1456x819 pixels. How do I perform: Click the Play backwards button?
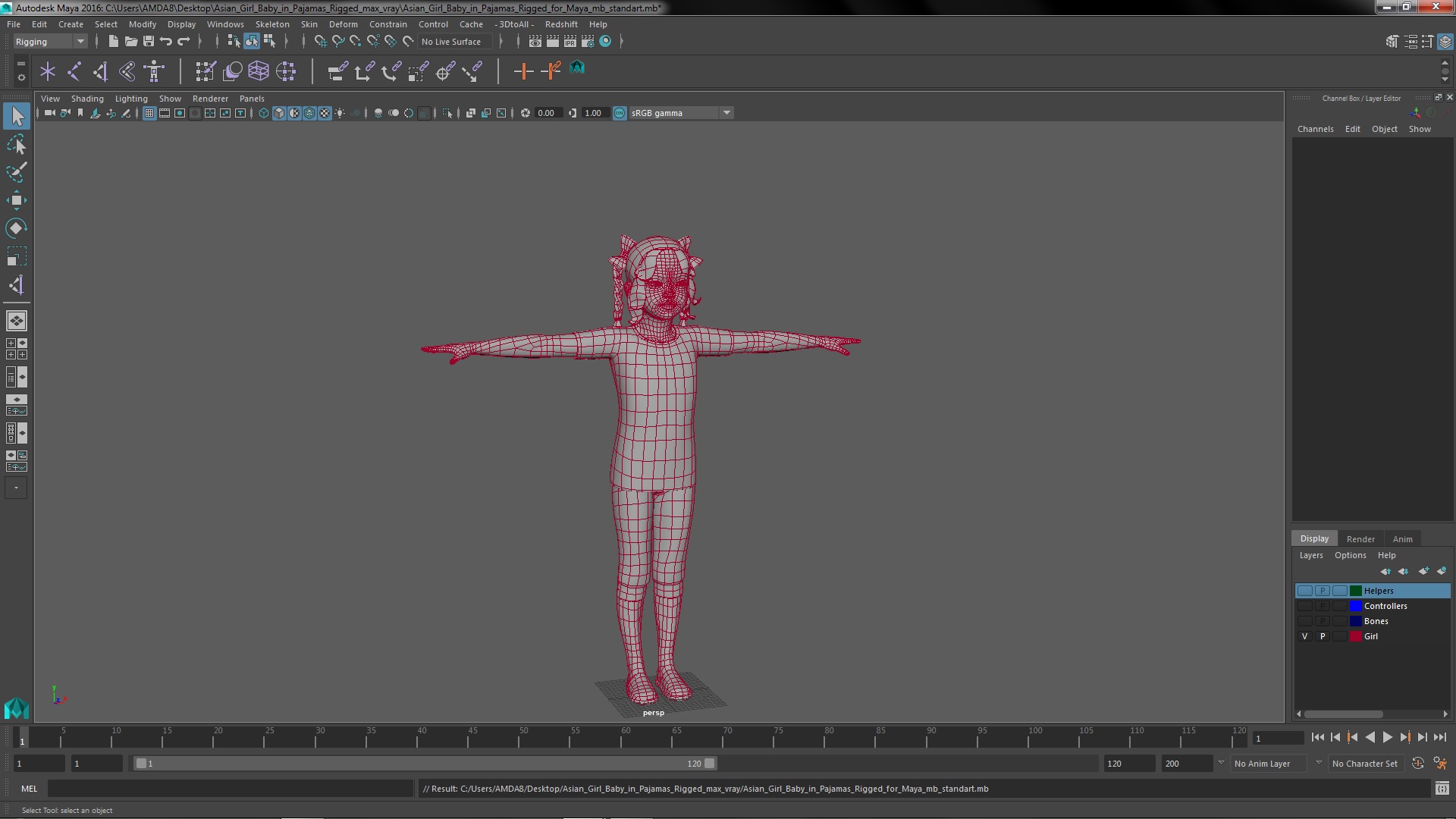1370,737
